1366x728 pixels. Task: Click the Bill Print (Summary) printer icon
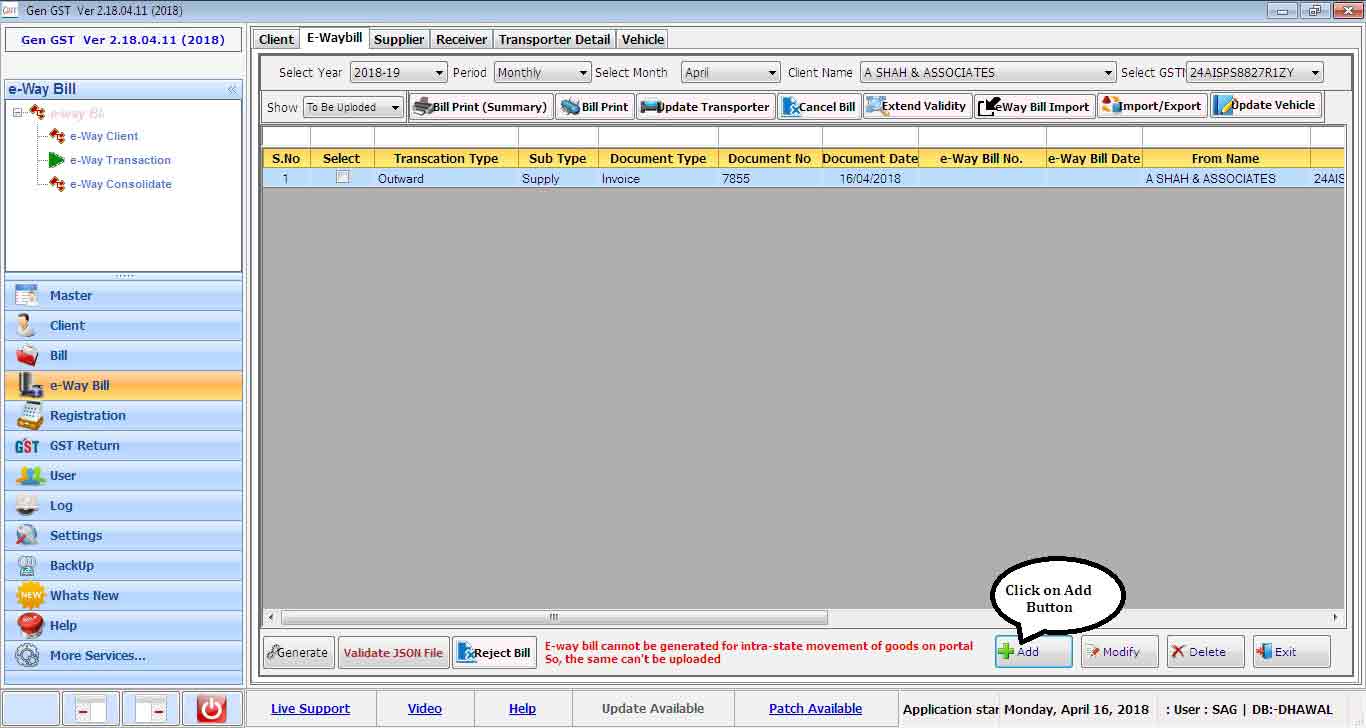click(423, 106)
